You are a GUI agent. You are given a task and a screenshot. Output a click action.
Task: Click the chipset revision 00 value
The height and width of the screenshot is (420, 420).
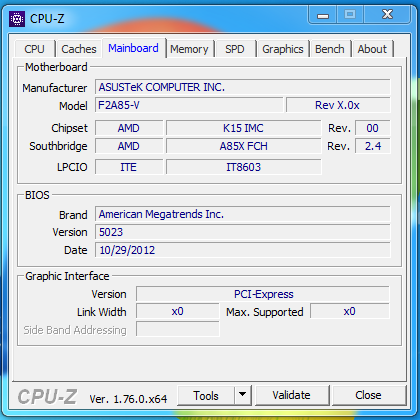click(373, 128)
